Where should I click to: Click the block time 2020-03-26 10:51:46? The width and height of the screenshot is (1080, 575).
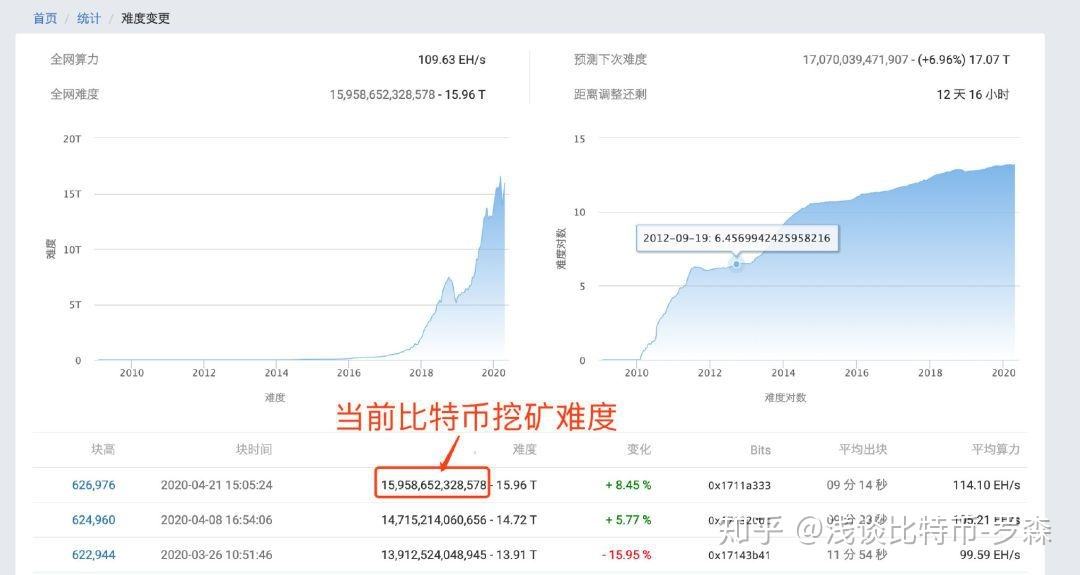click(x=216, y=555)
